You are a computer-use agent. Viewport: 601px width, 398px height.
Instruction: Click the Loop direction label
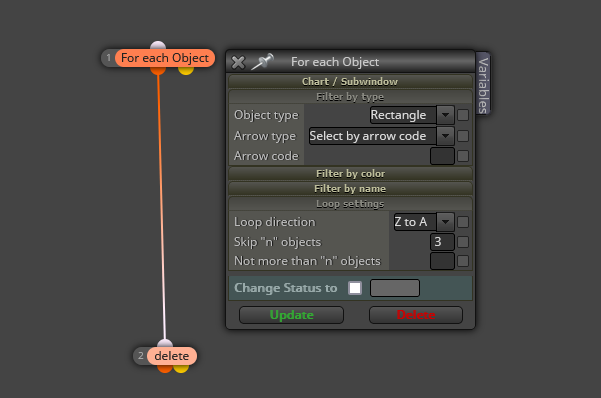click(274, 222)
